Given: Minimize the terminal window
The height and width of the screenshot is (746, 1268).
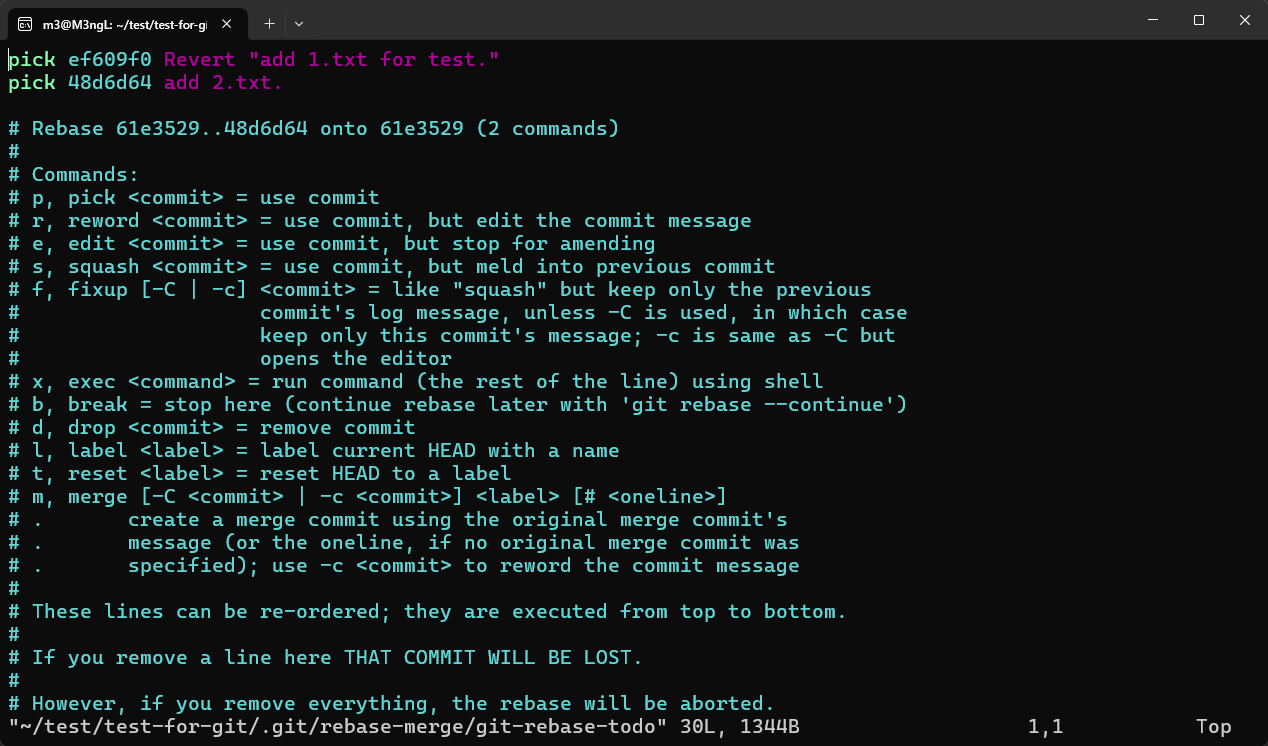Looking at the screenshot, I should pyautogui.click(x=1153, y=21).
